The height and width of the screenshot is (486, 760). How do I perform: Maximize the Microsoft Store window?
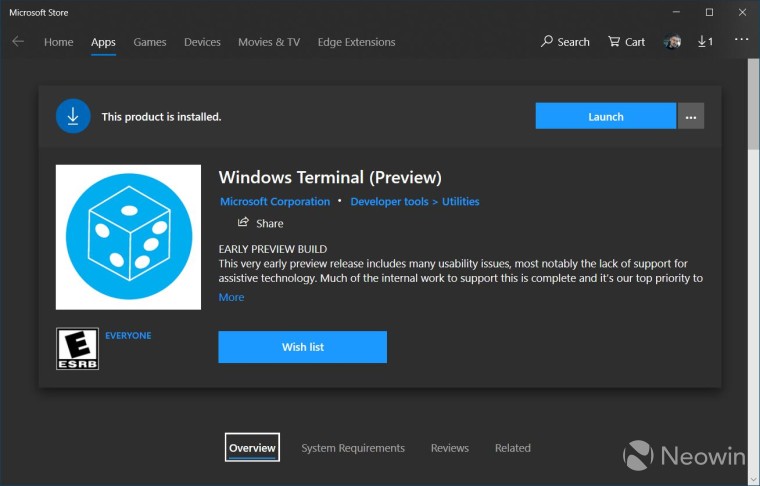coord(709,12)
